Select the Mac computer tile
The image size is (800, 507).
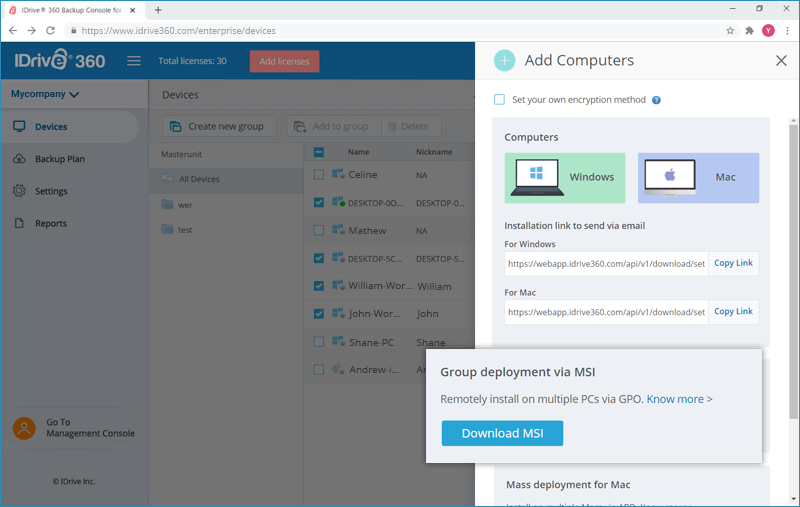point(698,178)
